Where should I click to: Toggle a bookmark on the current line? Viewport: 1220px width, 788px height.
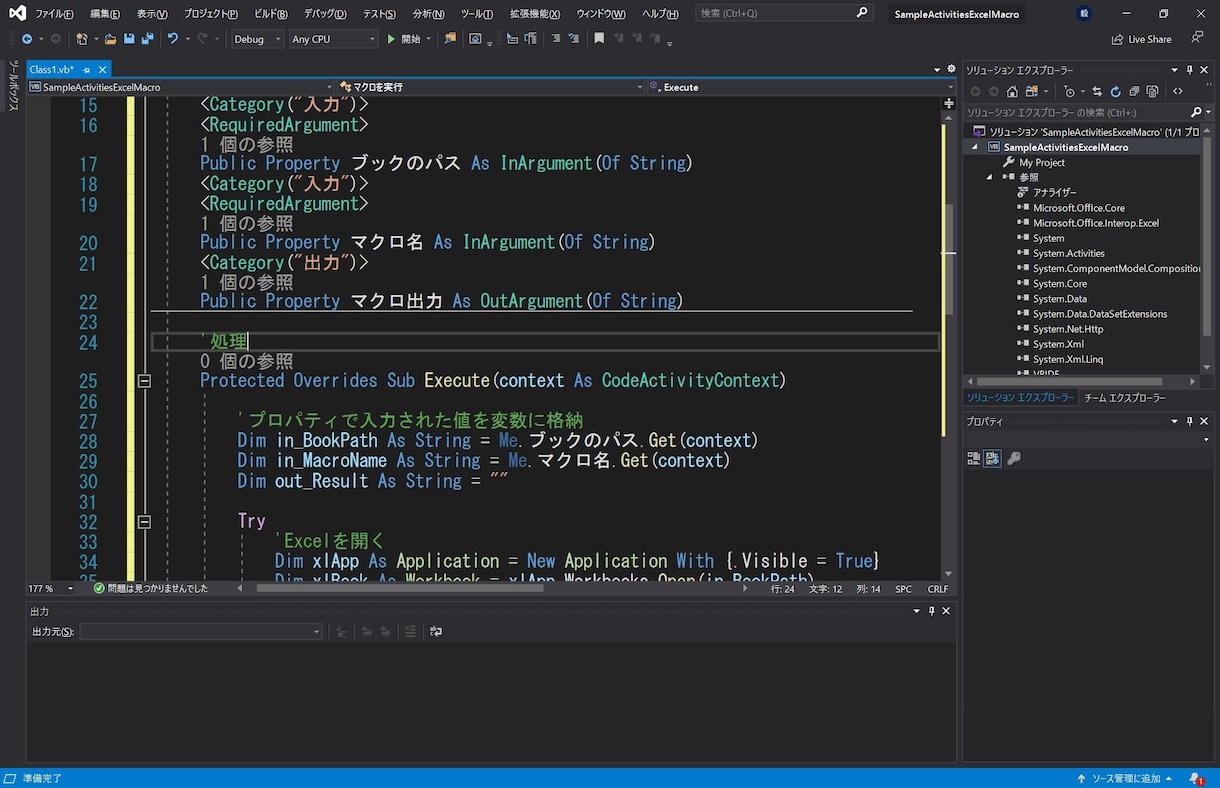point(599,39)
